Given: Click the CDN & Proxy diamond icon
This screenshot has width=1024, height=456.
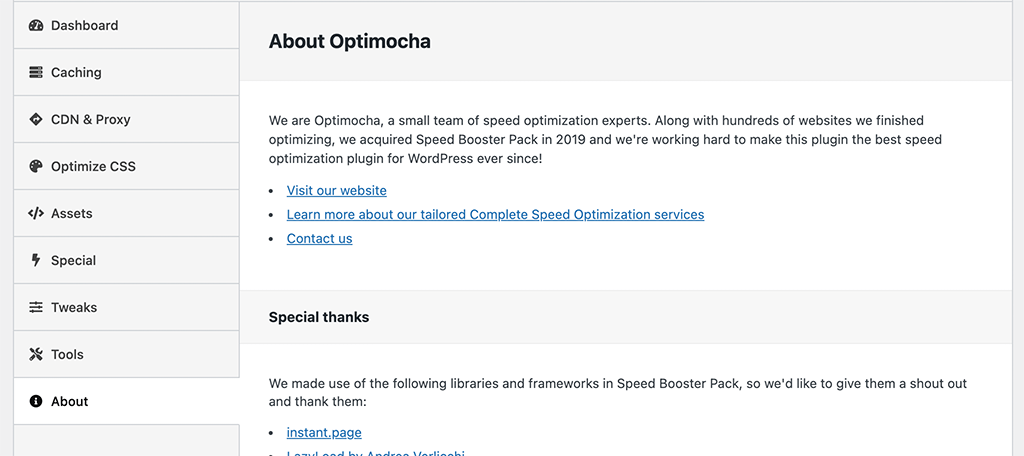Looking at the screenshot, I should [36, 120].
